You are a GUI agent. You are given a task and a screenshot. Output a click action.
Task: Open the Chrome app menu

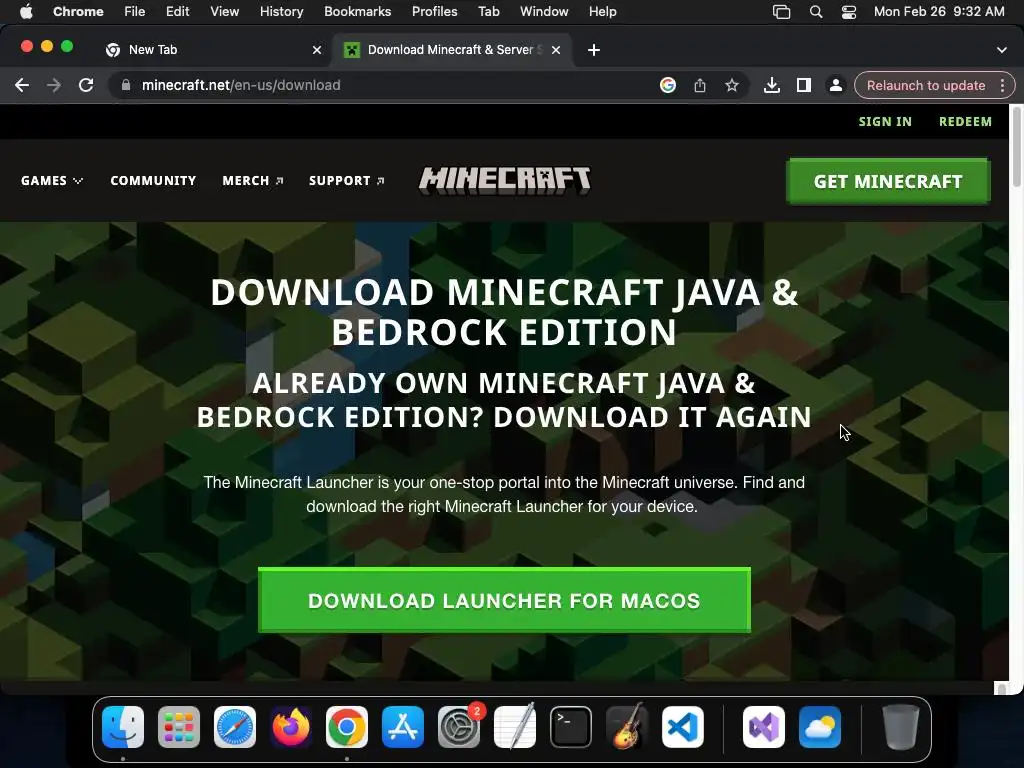[x=78, y=11]
